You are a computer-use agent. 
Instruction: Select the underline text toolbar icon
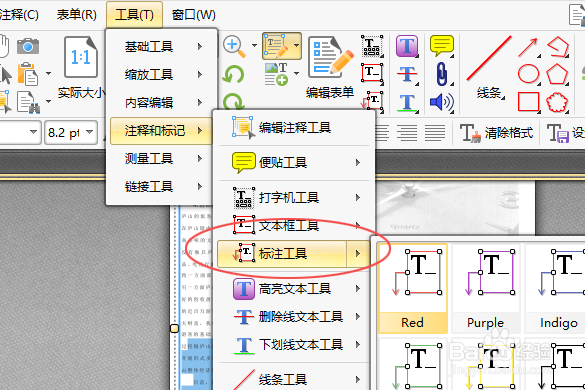(x=407, y=103)
